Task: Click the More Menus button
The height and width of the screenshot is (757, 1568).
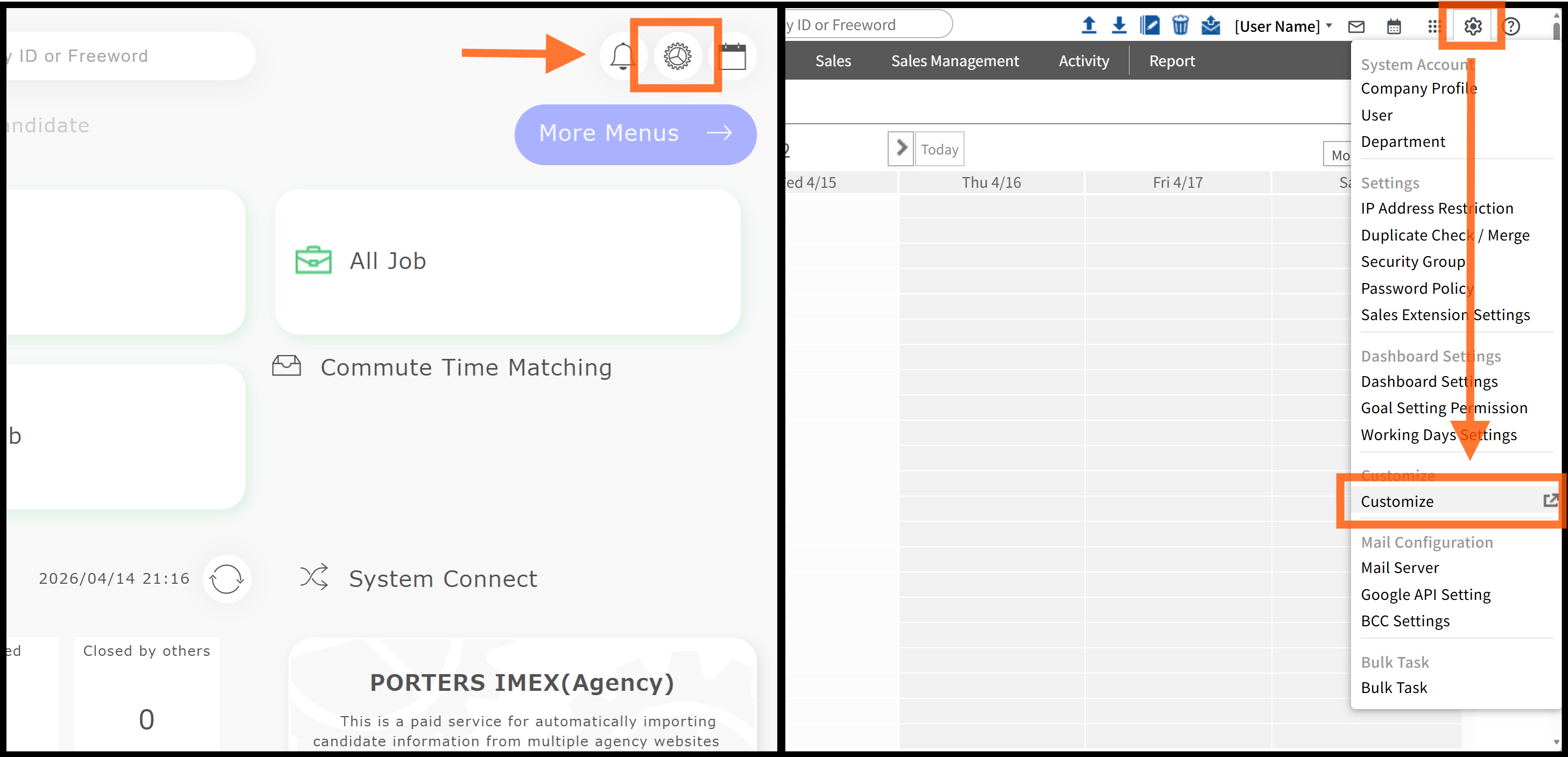Action: click(635, 134)
